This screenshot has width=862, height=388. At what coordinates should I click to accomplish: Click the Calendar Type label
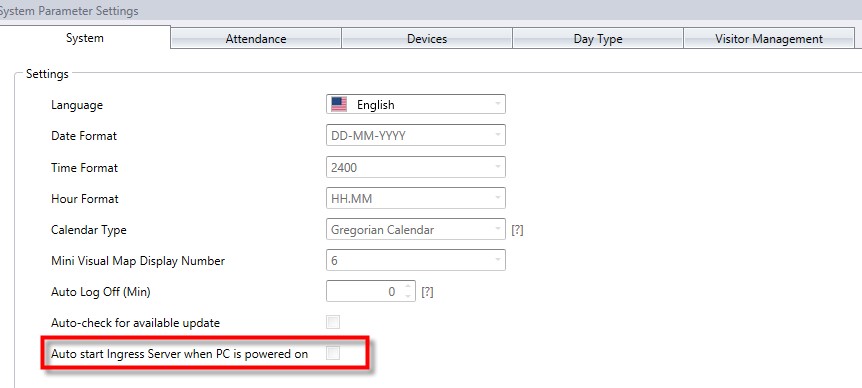click(89, 230)
